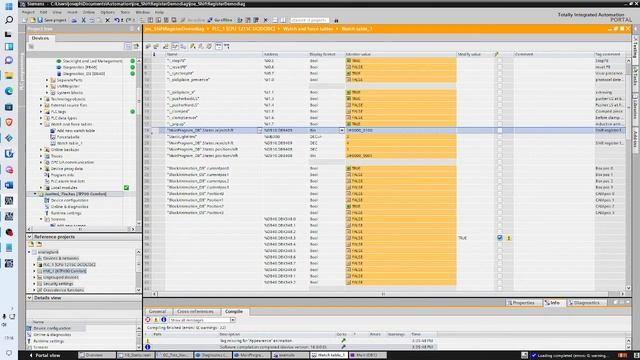Viewport: 640px width, 360px height.
Task: Click the New project icon in toolbar
Action: coord(25,20)
